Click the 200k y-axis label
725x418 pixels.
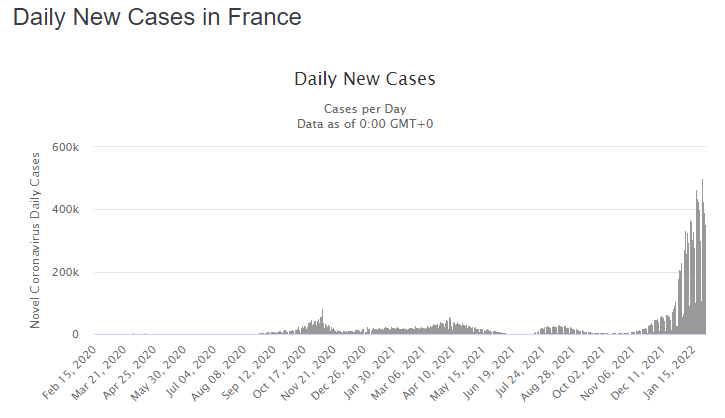pos(66,272)
